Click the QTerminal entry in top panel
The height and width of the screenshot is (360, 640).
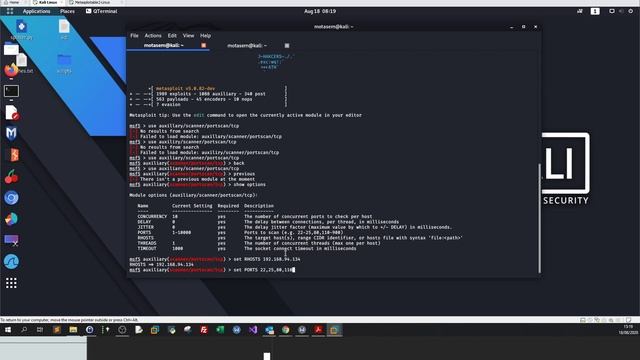102,11
